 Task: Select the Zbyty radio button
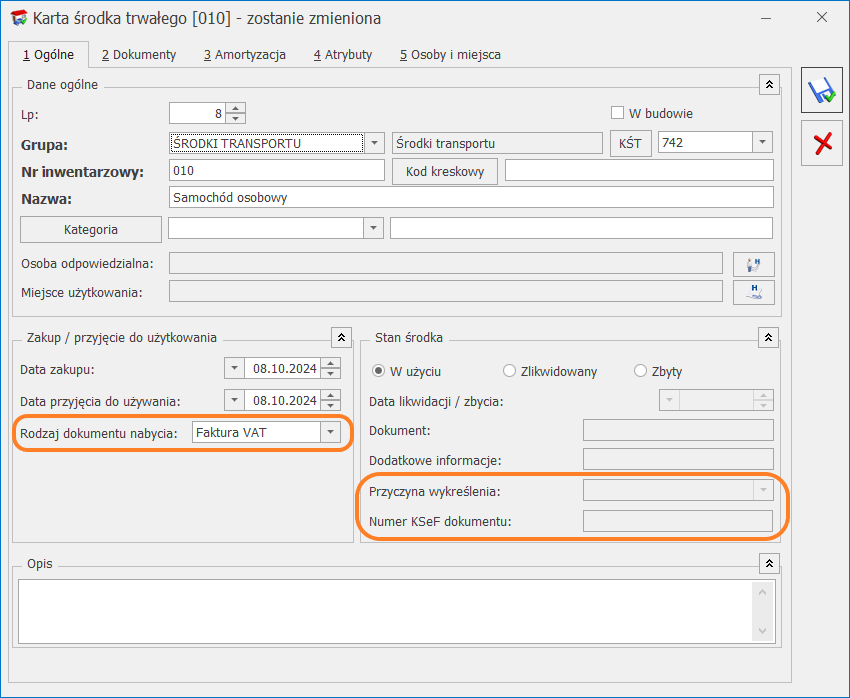[640, 371]
